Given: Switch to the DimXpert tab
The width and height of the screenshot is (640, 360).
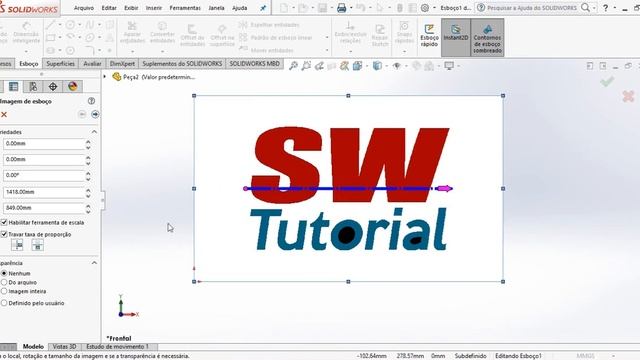Looking at the screenshot, I should coord(122,64).
